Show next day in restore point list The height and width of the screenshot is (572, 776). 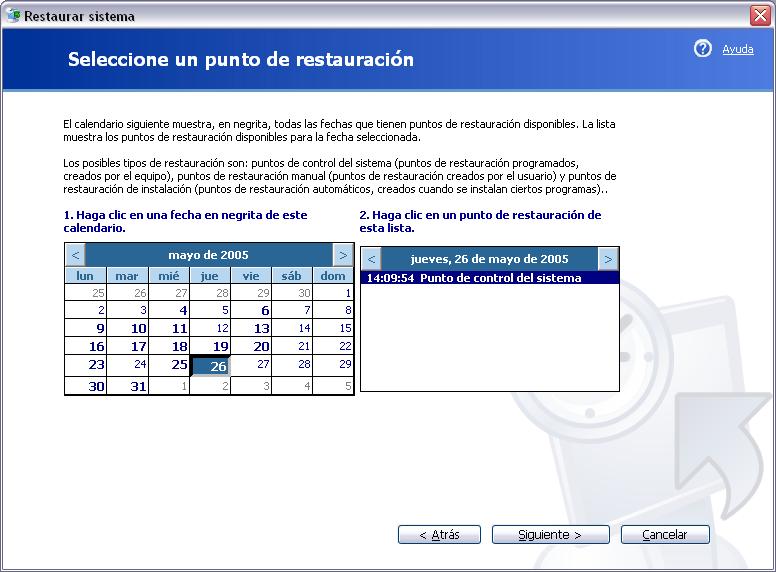coord(608,259)
